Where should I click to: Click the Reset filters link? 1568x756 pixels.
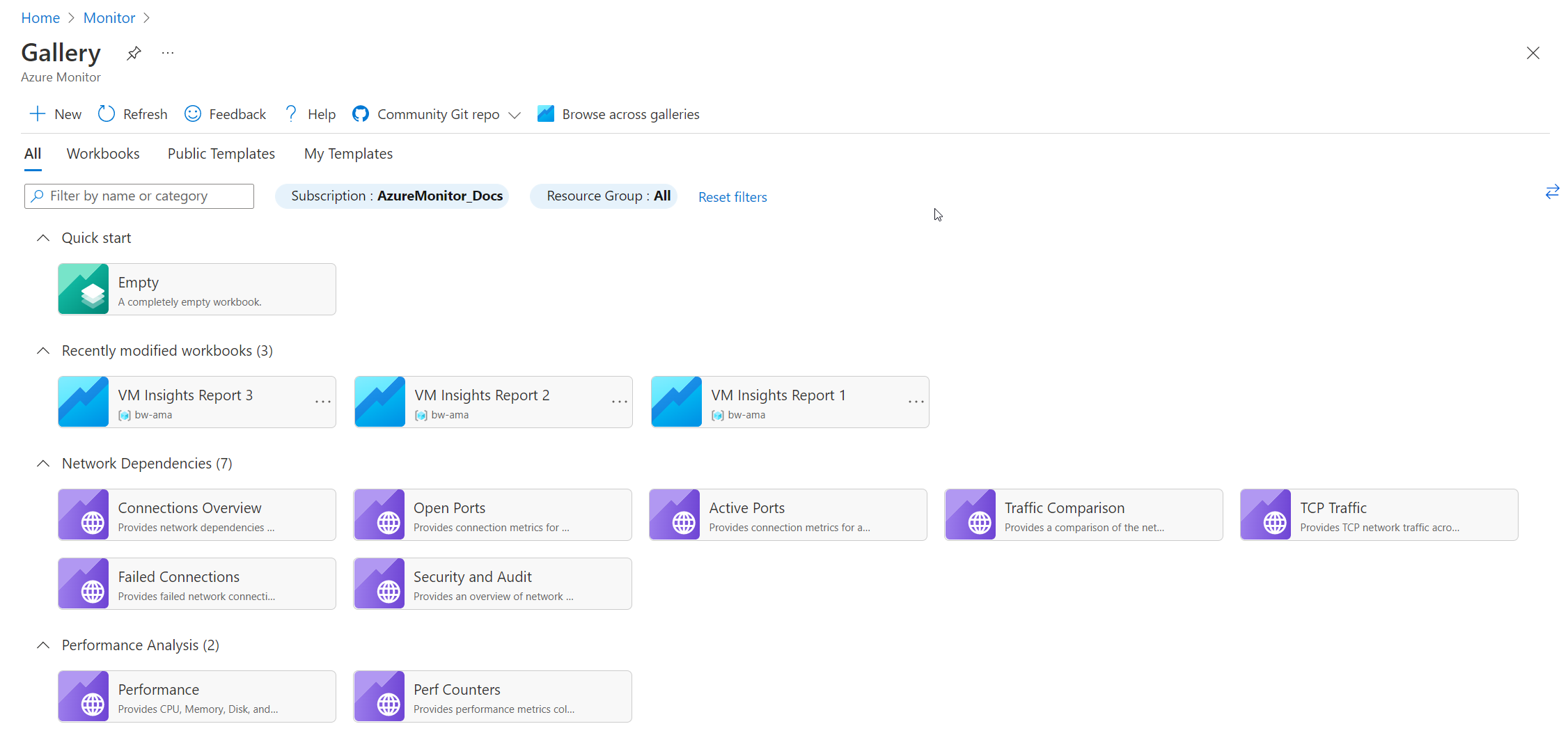(x=732, y=196)
